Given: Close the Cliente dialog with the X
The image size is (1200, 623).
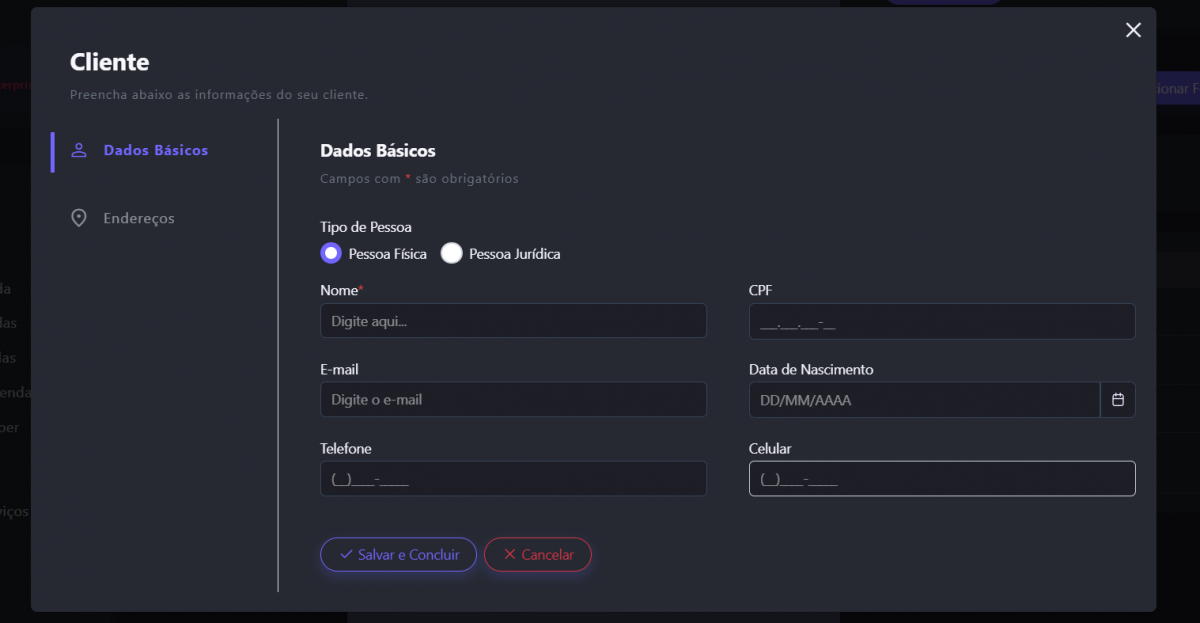Looking at the screenshot, I should click(1133, 30).
